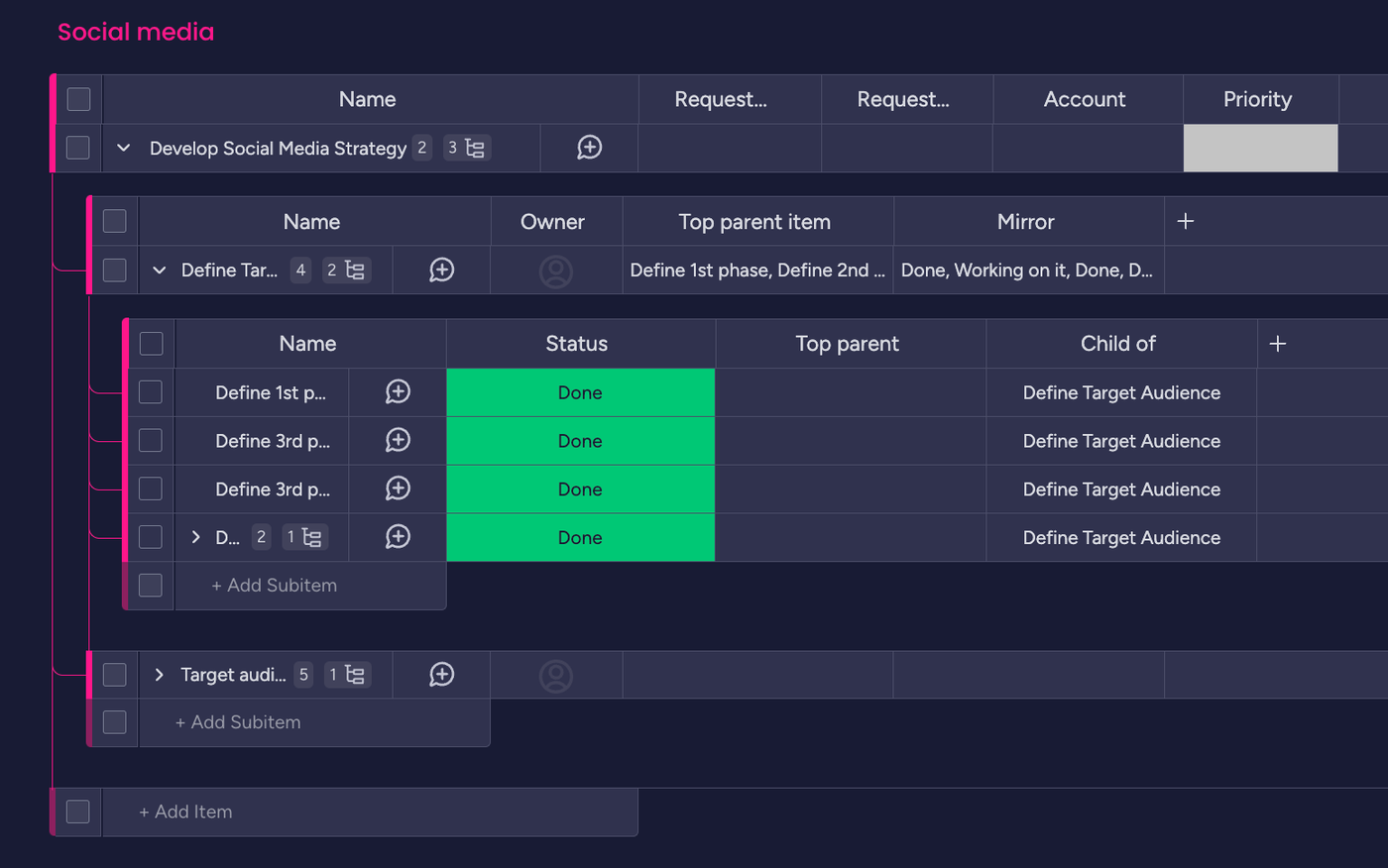Open conversation for Define 1st p... subitem
Viewport: 1388px width, 868px height.
click(x=398, y=392)
